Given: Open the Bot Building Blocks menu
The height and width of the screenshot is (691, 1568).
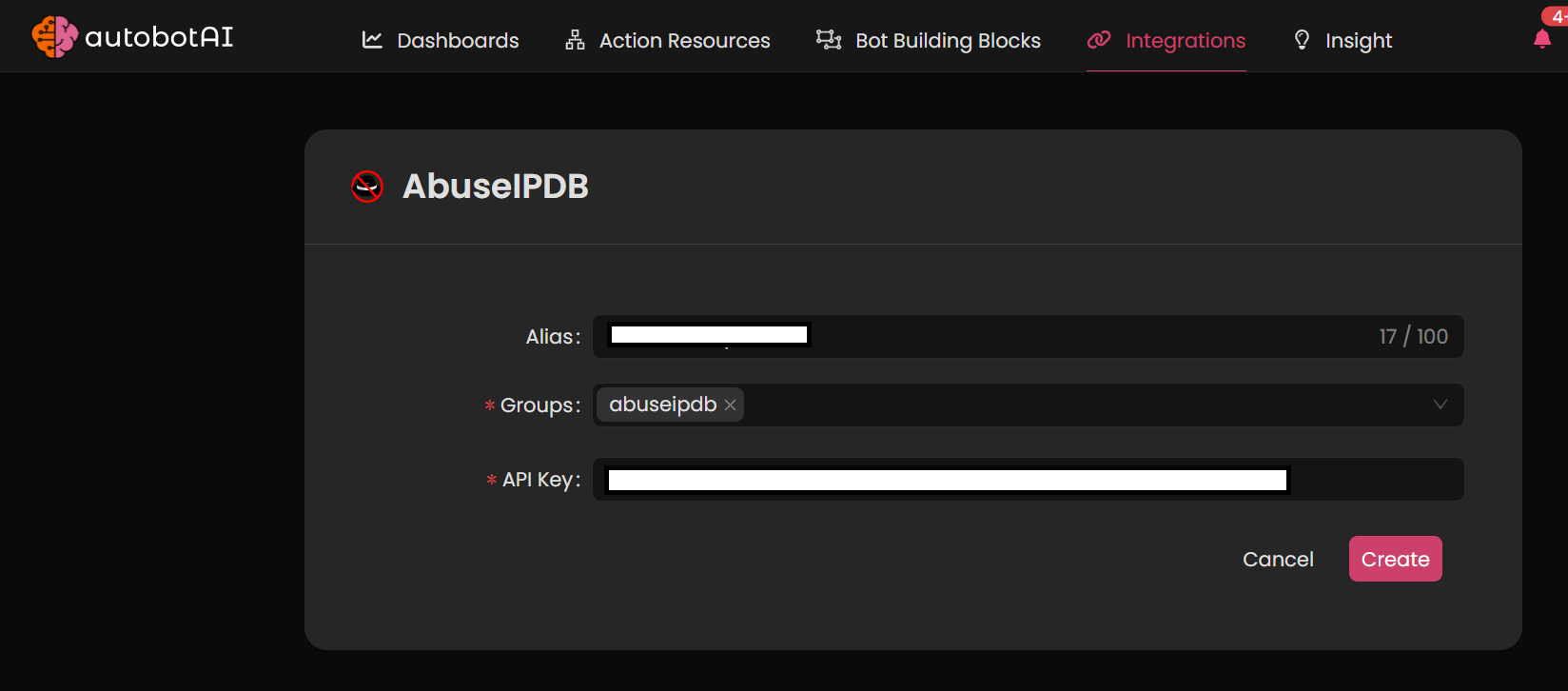Looking at the screenshot, I should pos(929,40).
